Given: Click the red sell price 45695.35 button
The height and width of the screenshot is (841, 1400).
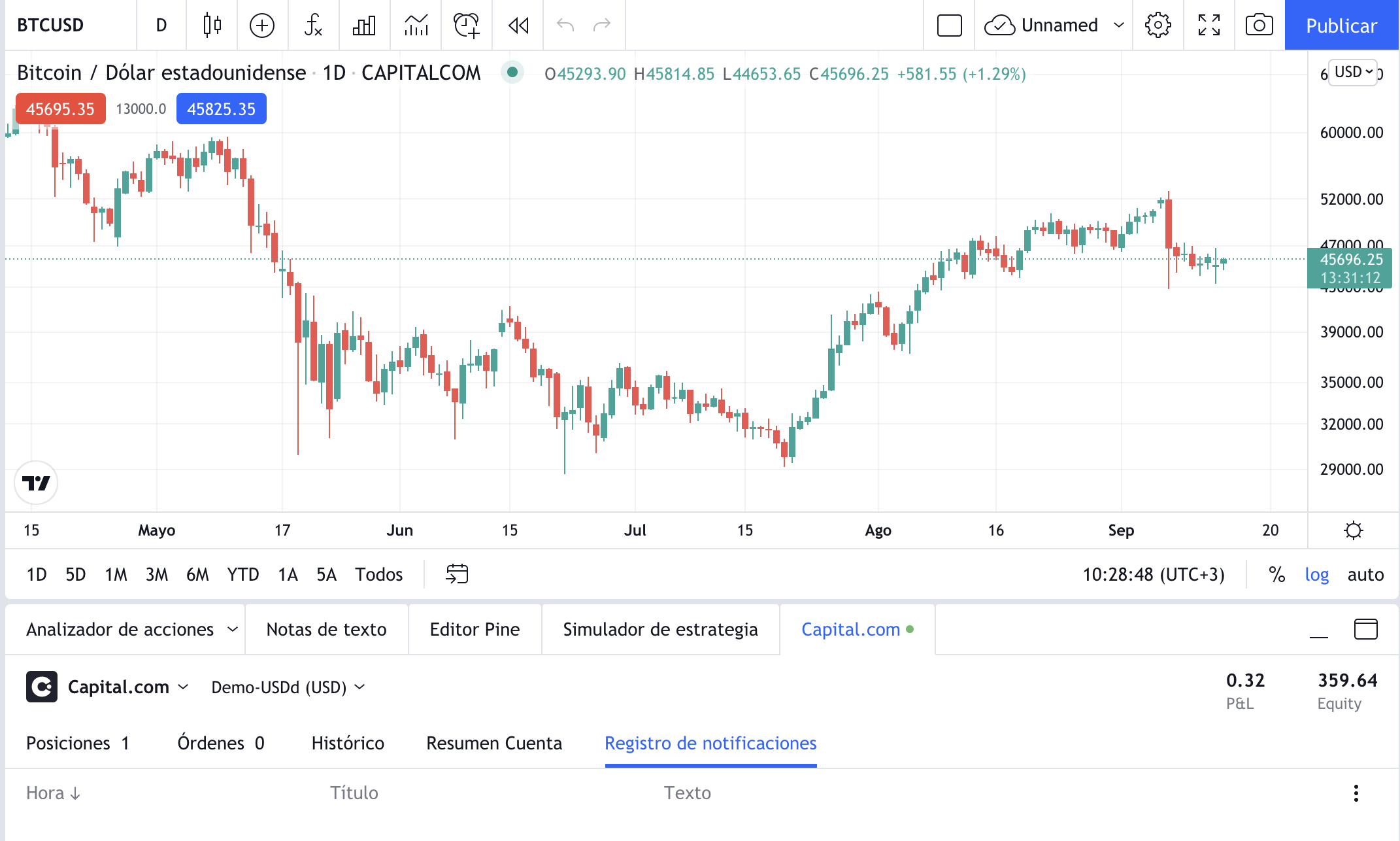Looking at the screenshot, I should [x=60, y=109].
